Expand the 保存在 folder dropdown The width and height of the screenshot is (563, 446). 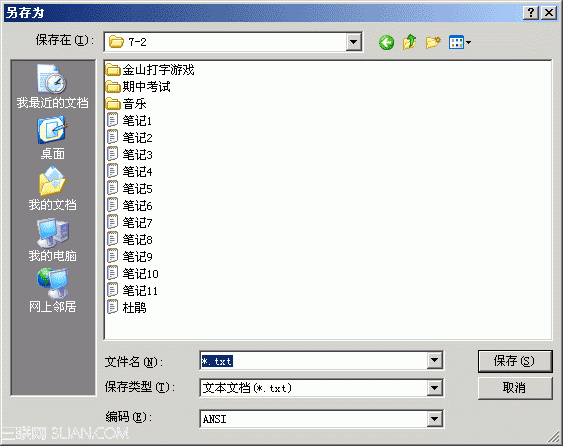[353, 42]
